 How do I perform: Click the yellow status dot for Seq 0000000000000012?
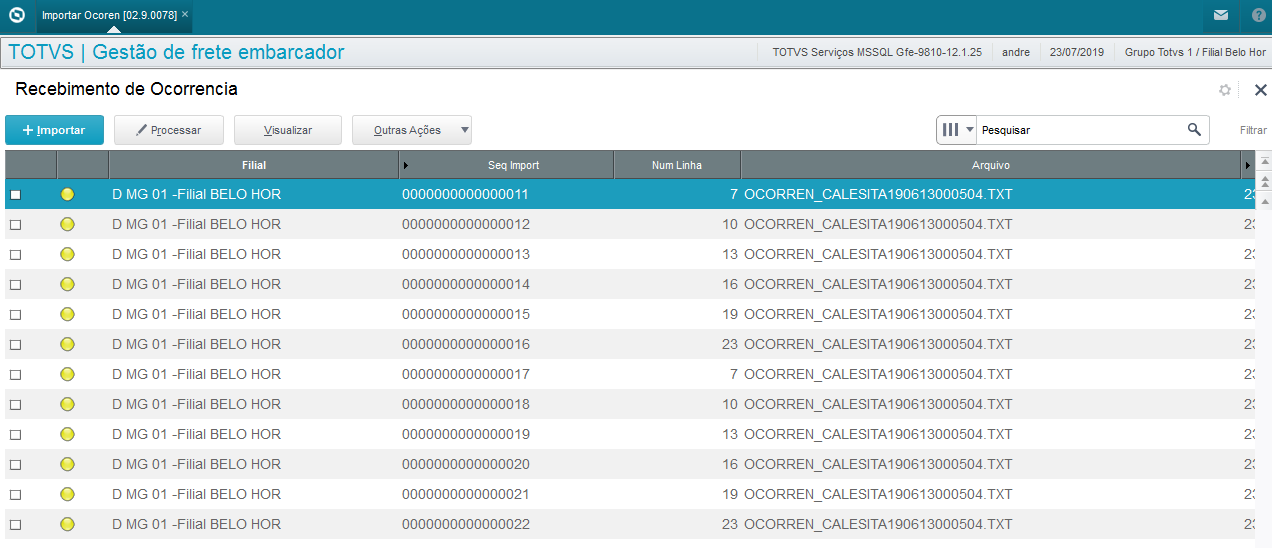(x=67, y=224)
